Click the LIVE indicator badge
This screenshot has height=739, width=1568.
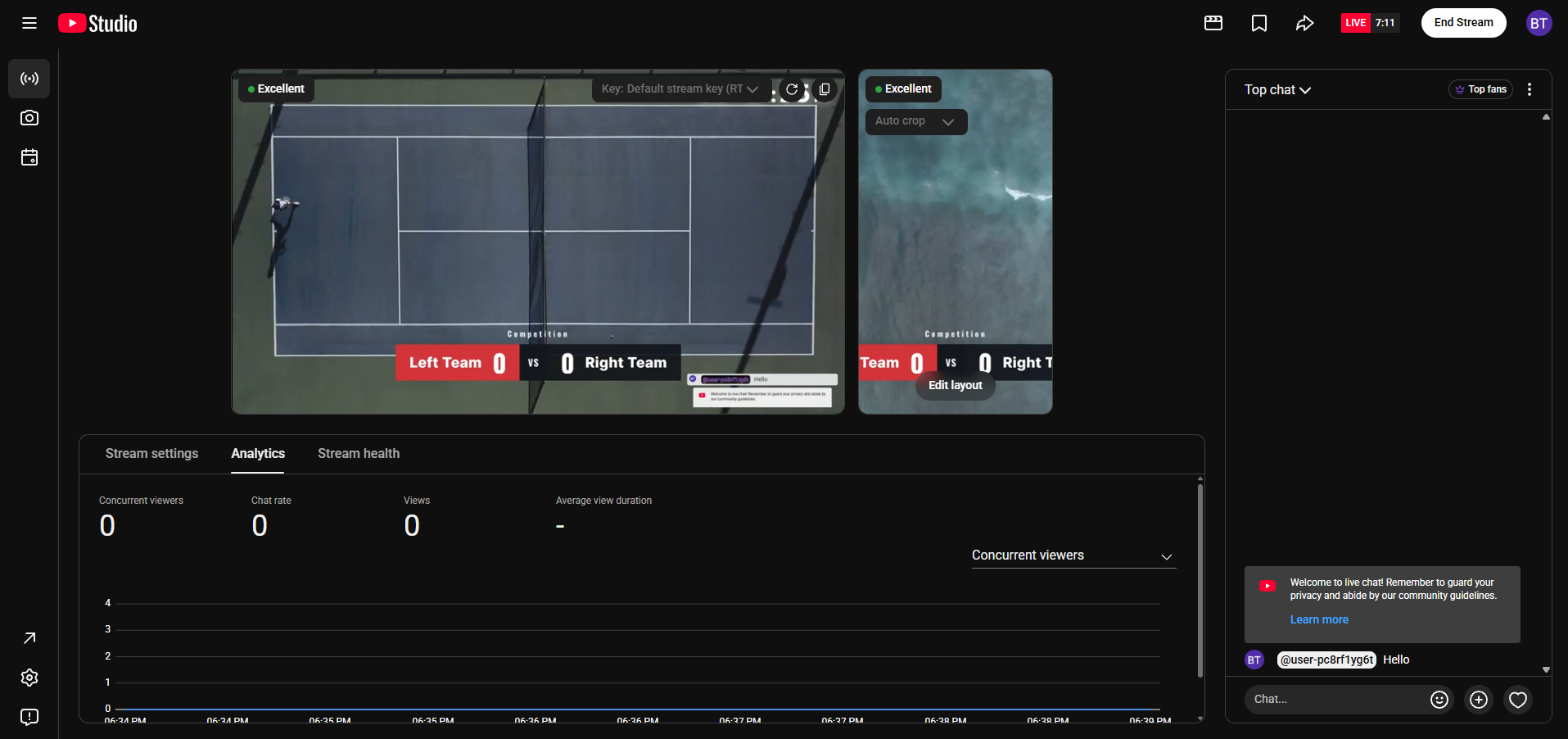1356,23
